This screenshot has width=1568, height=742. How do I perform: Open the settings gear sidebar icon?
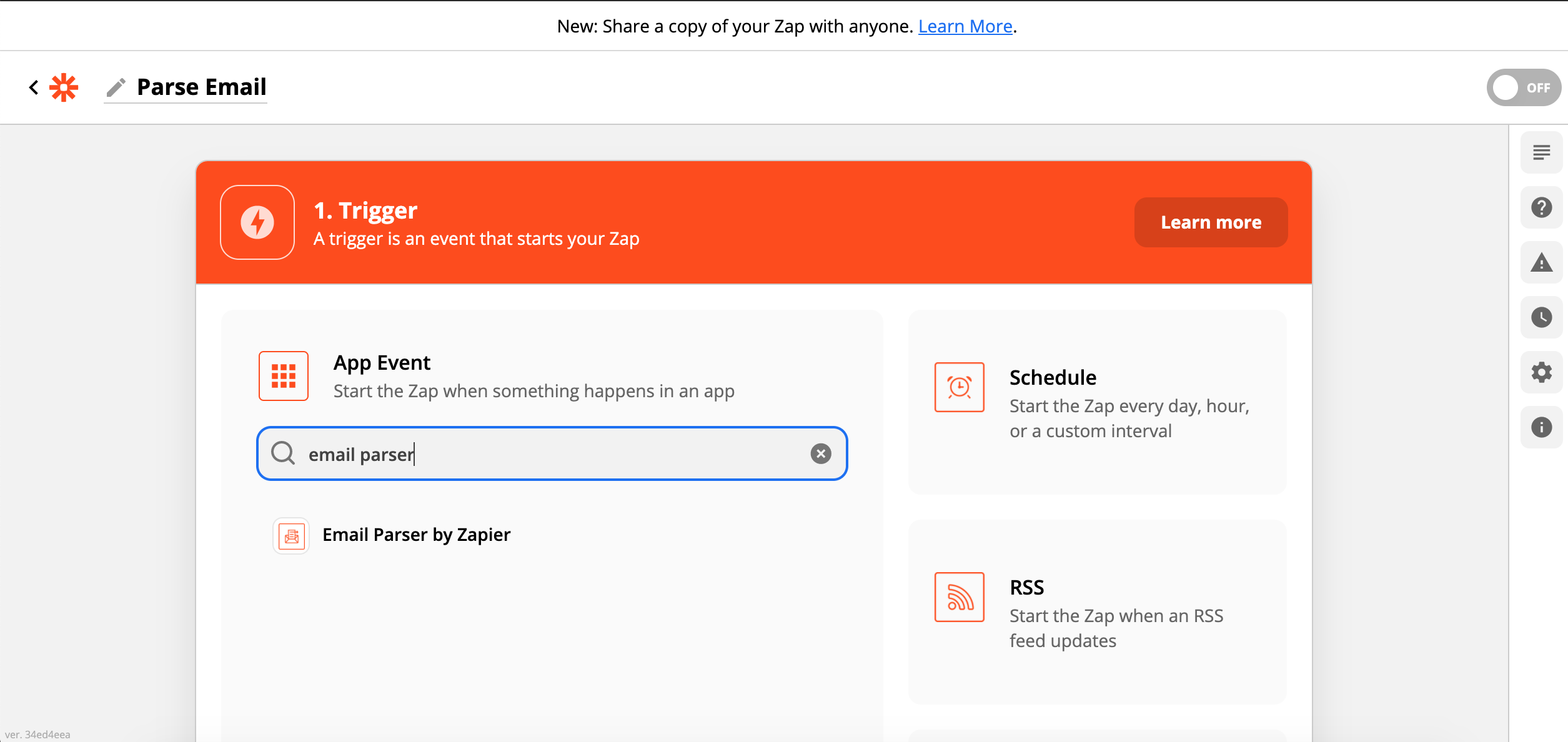pos(1541,372)
